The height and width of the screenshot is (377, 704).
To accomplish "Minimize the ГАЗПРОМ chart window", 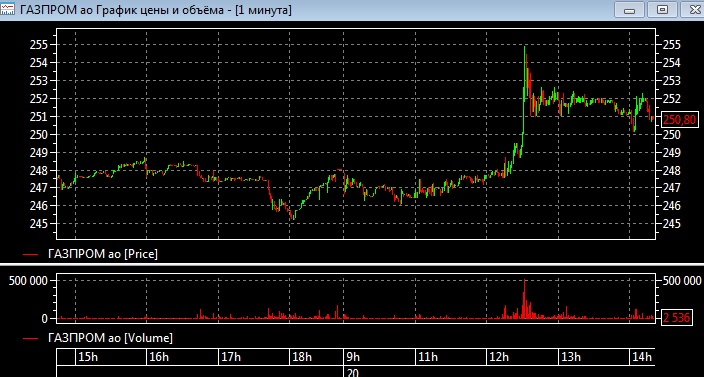I will click(x=630, y=9).
